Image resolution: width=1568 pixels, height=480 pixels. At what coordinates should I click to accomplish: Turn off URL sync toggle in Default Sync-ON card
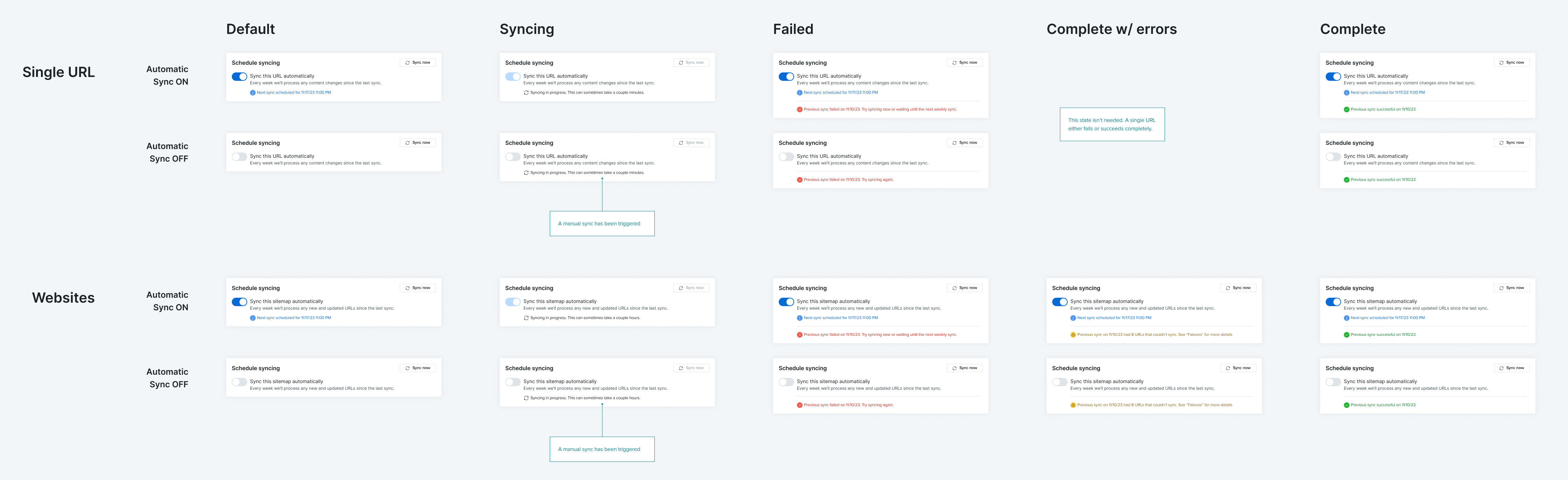tap(239, 77)
